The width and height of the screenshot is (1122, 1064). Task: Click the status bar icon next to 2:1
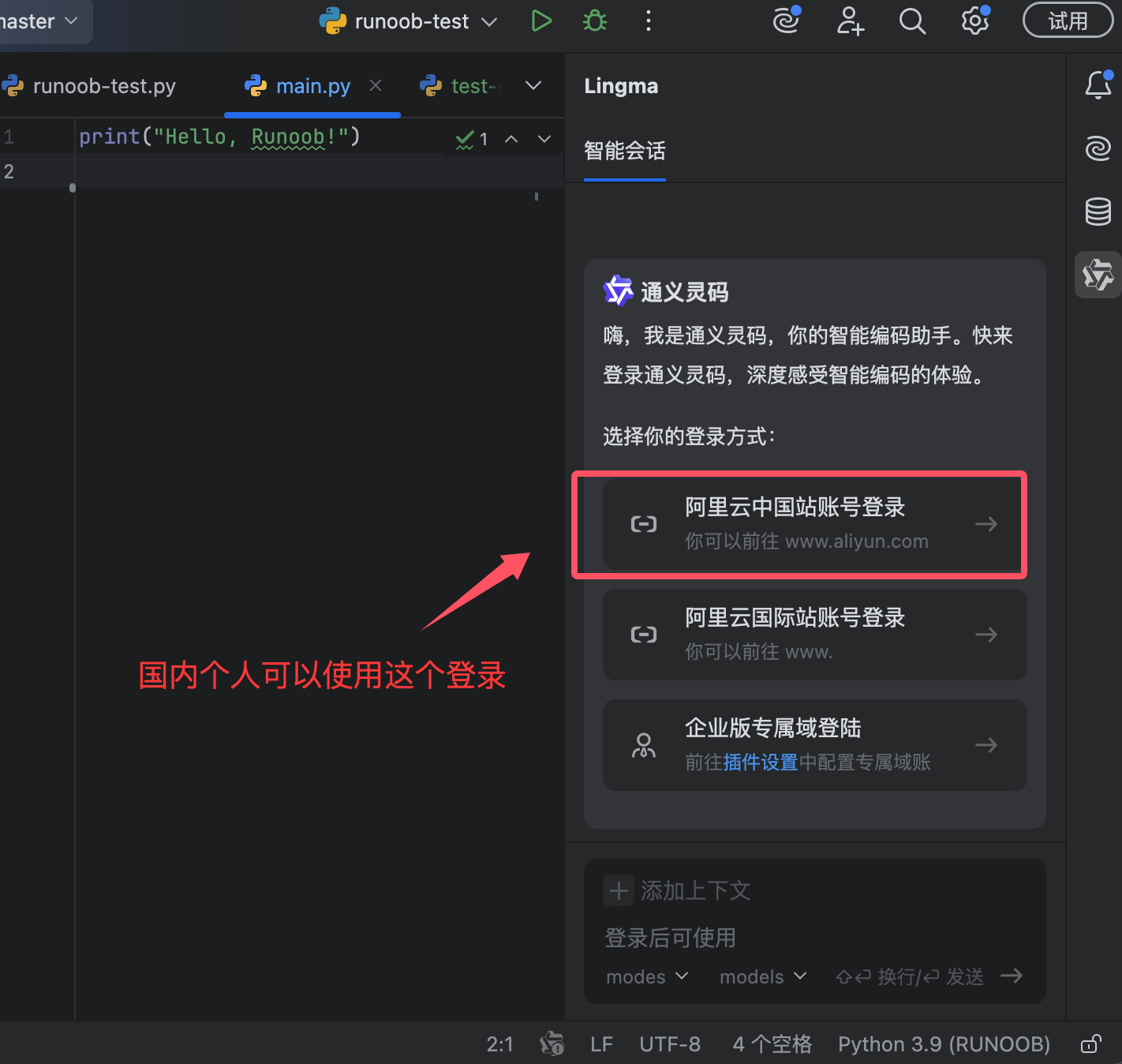(552, 1044)
